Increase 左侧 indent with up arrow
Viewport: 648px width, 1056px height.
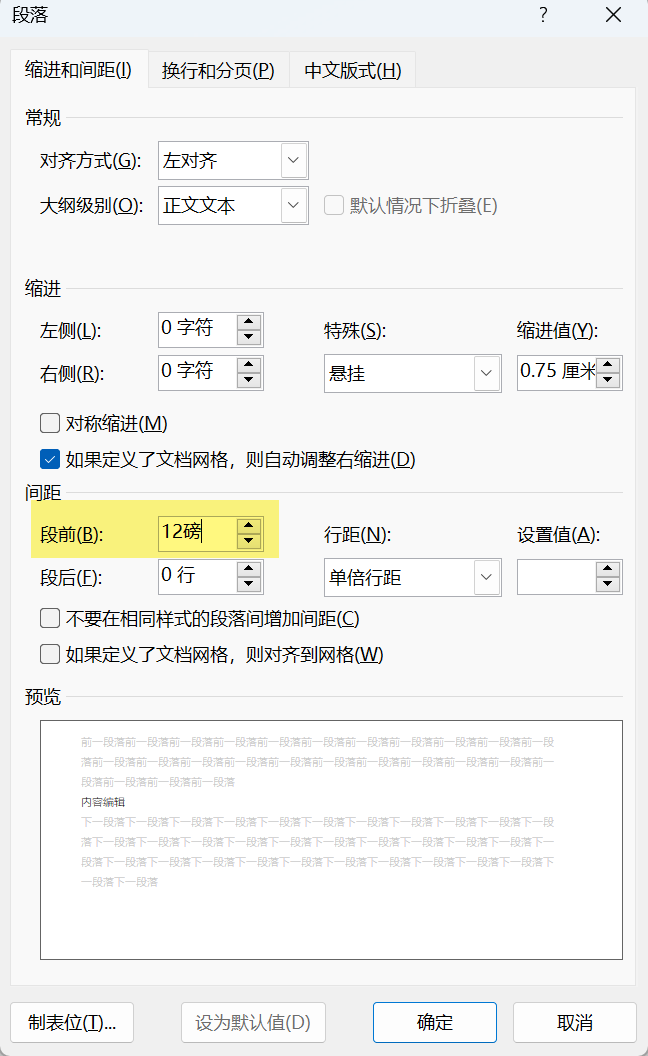[249, 322]
